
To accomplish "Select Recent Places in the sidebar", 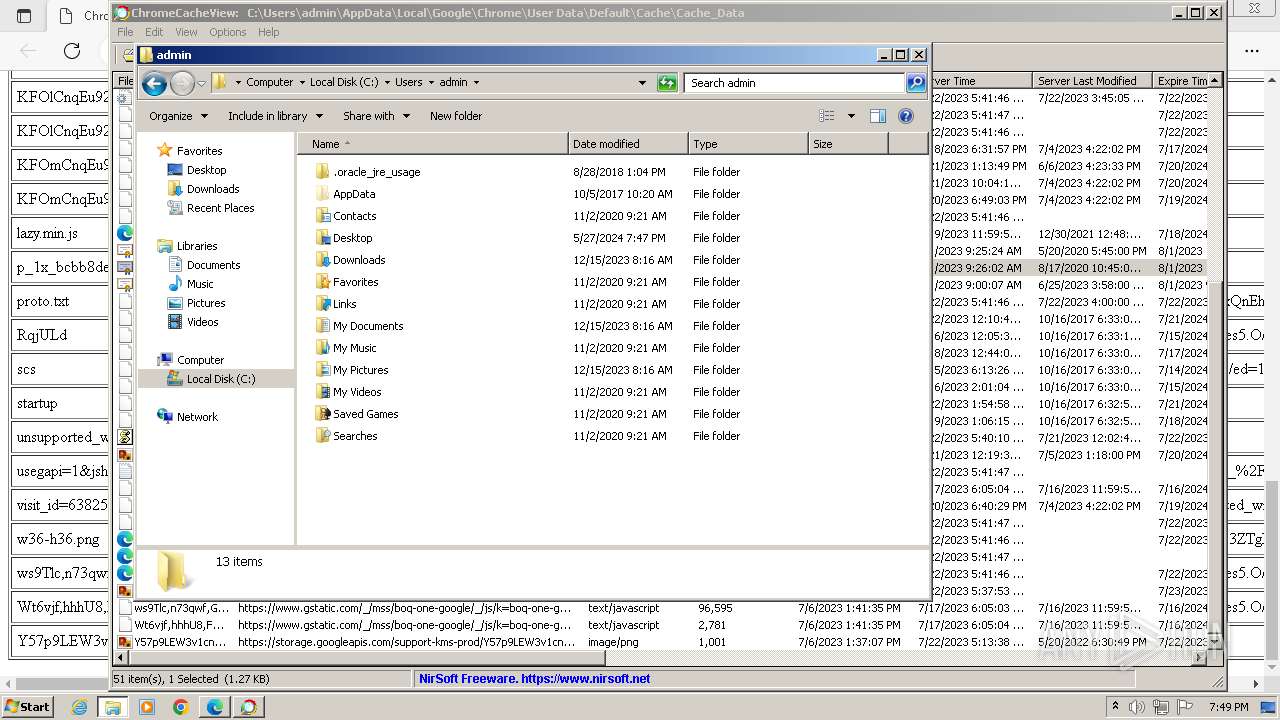I will click(x=220, y=208).
